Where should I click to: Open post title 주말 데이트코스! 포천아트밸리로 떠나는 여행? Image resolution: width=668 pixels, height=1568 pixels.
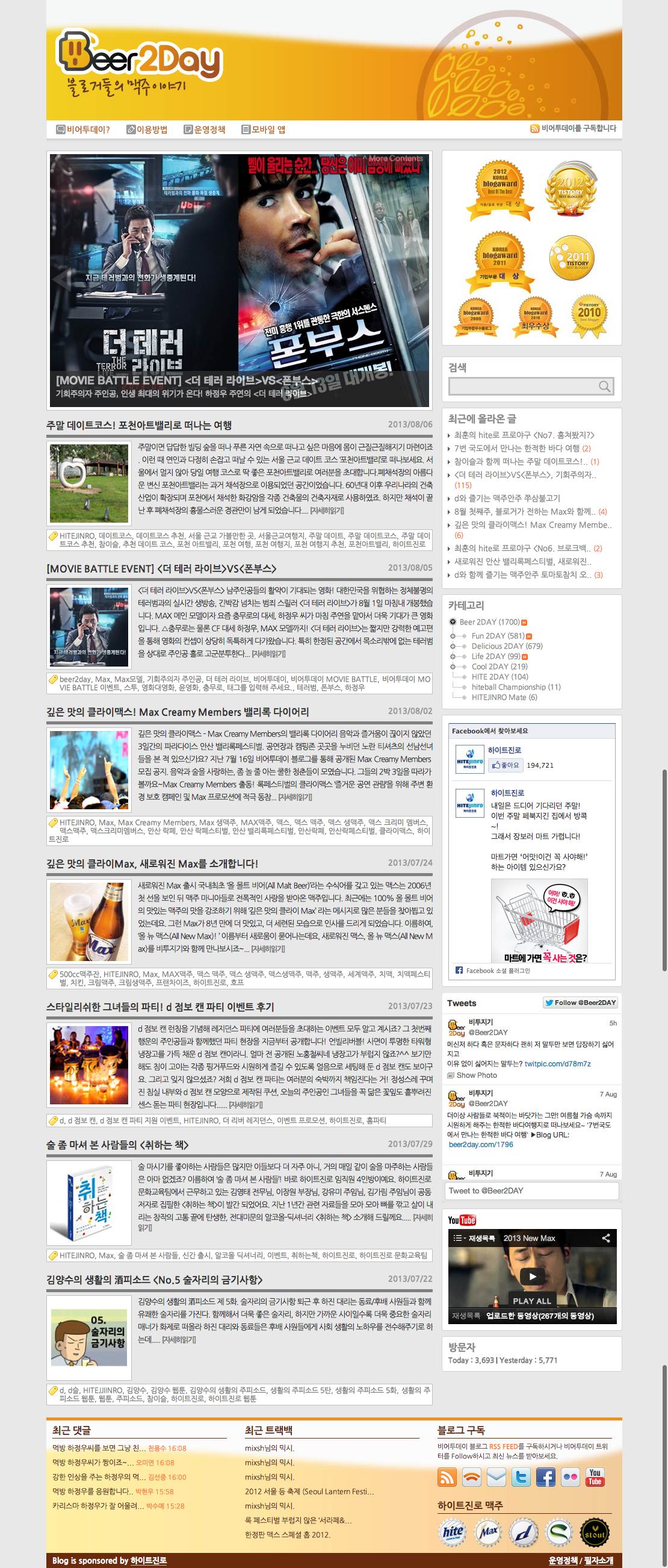click(x=138, y=425)
